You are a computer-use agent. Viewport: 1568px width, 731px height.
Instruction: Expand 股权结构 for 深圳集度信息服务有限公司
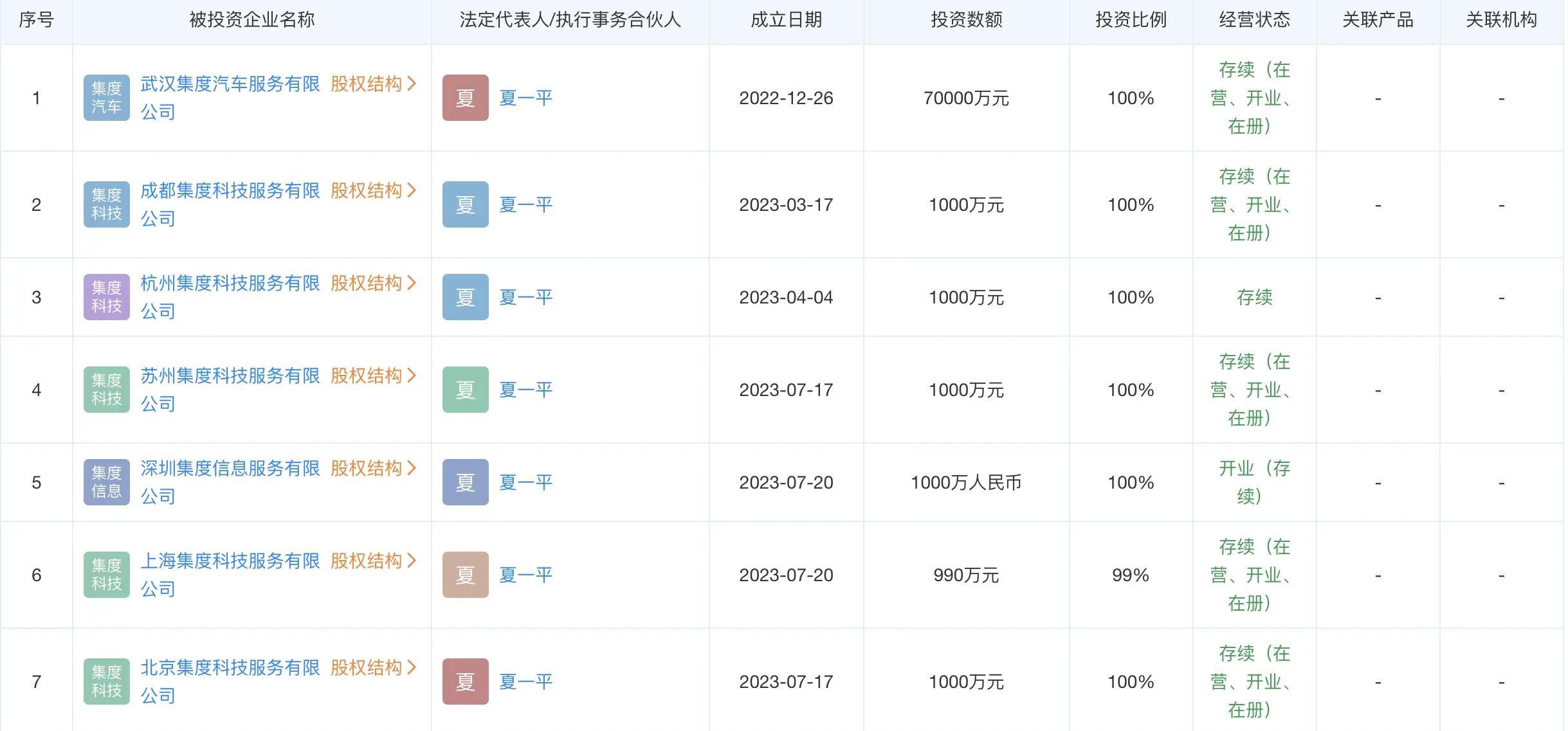[x=374, y=468]
